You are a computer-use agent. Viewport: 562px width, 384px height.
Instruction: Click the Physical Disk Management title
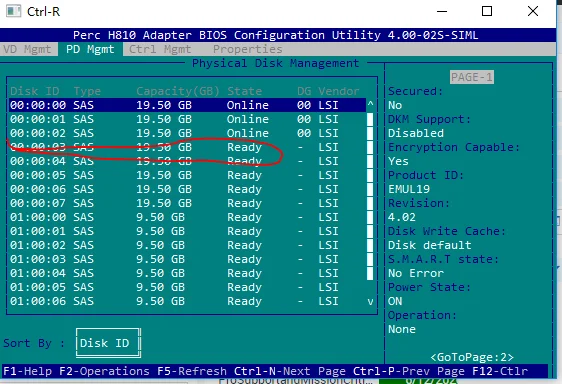point(275,63)
